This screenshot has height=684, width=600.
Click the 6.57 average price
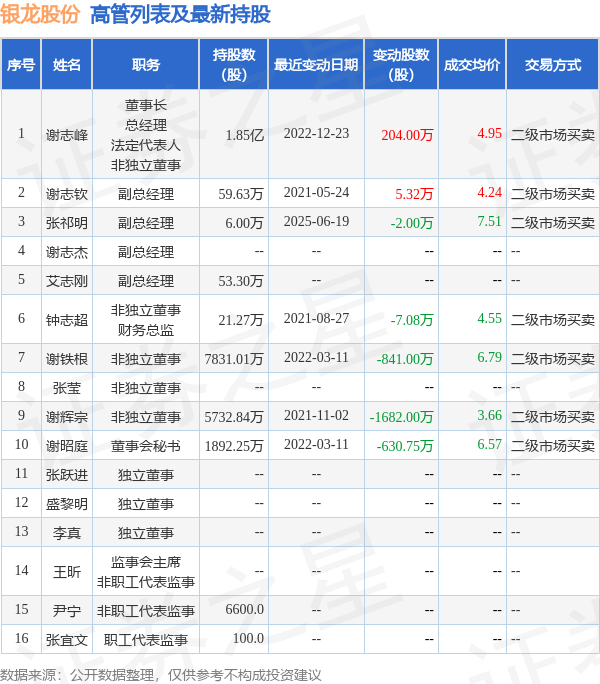click(x=490, y=445)
